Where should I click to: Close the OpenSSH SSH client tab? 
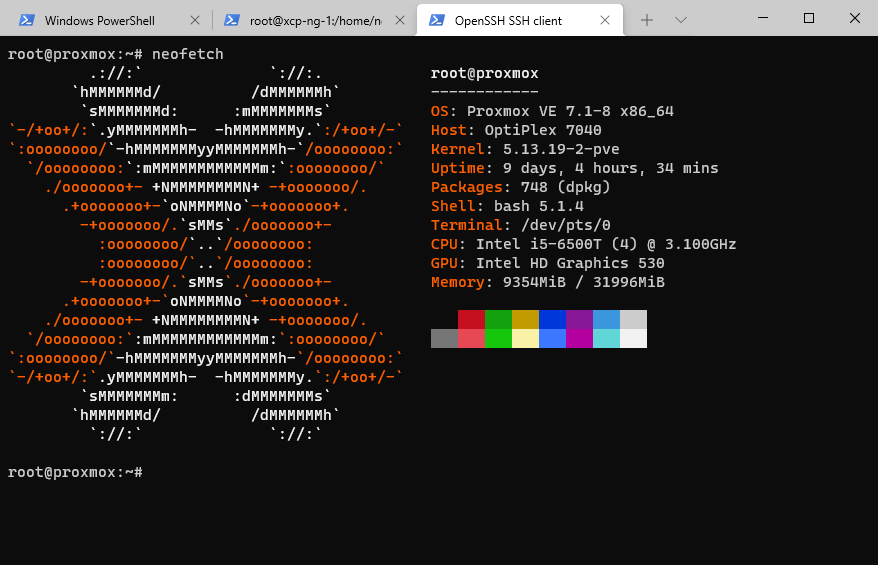point(606,20)
